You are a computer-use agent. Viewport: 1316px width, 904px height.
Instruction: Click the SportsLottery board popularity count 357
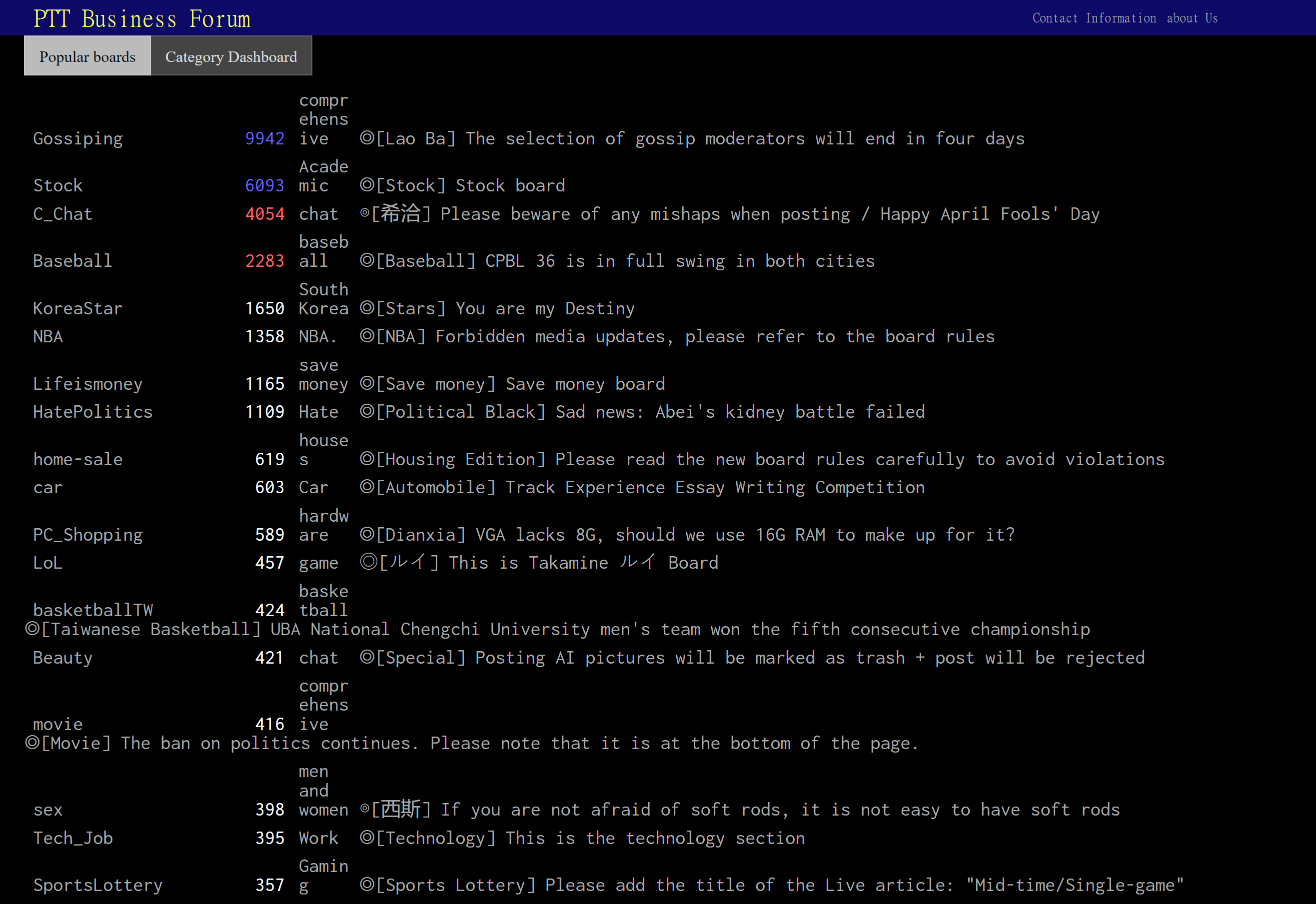click(x=270, y=886)
